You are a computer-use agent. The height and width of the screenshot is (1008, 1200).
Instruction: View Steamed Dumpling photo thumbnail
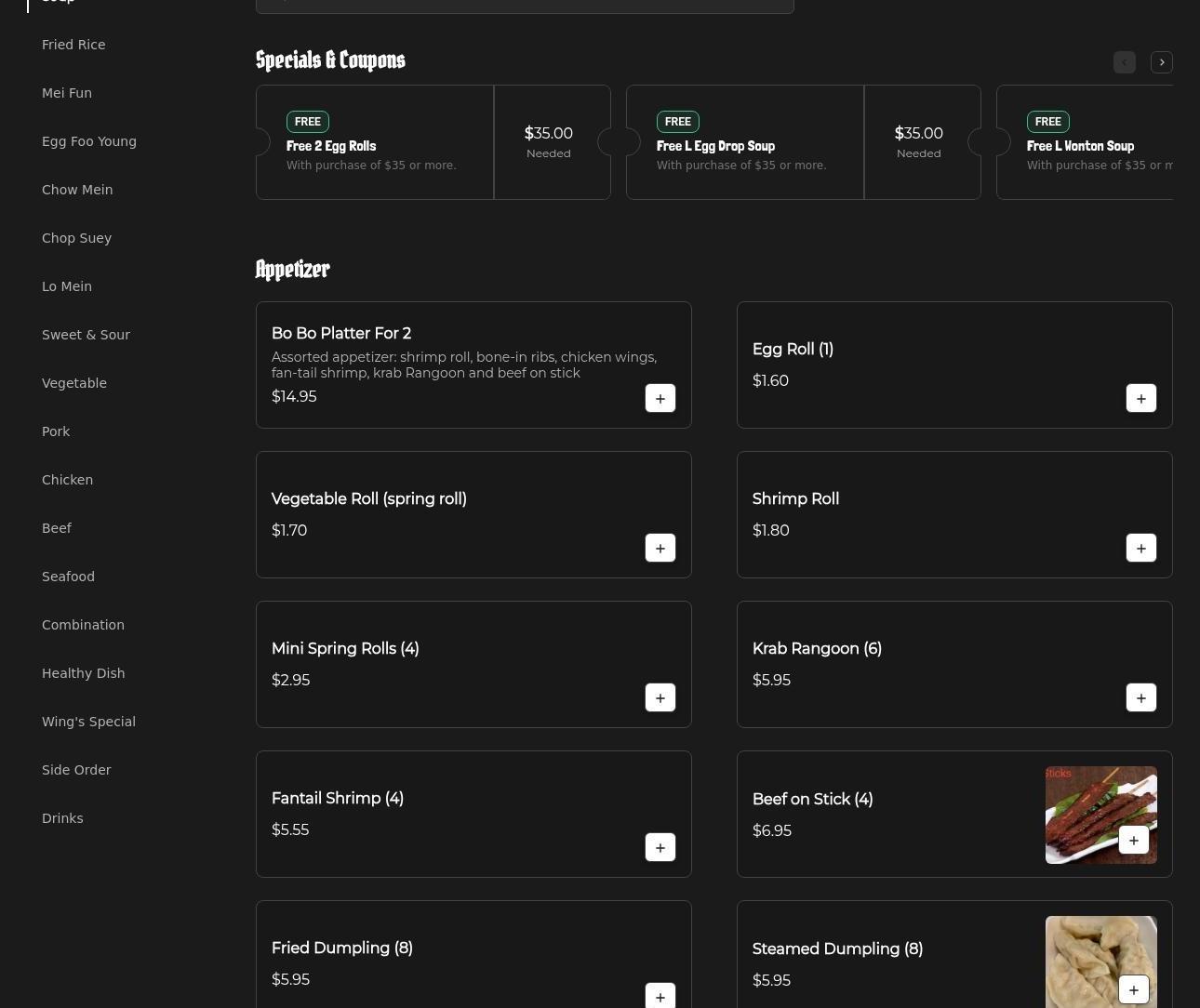point(1101,962)
